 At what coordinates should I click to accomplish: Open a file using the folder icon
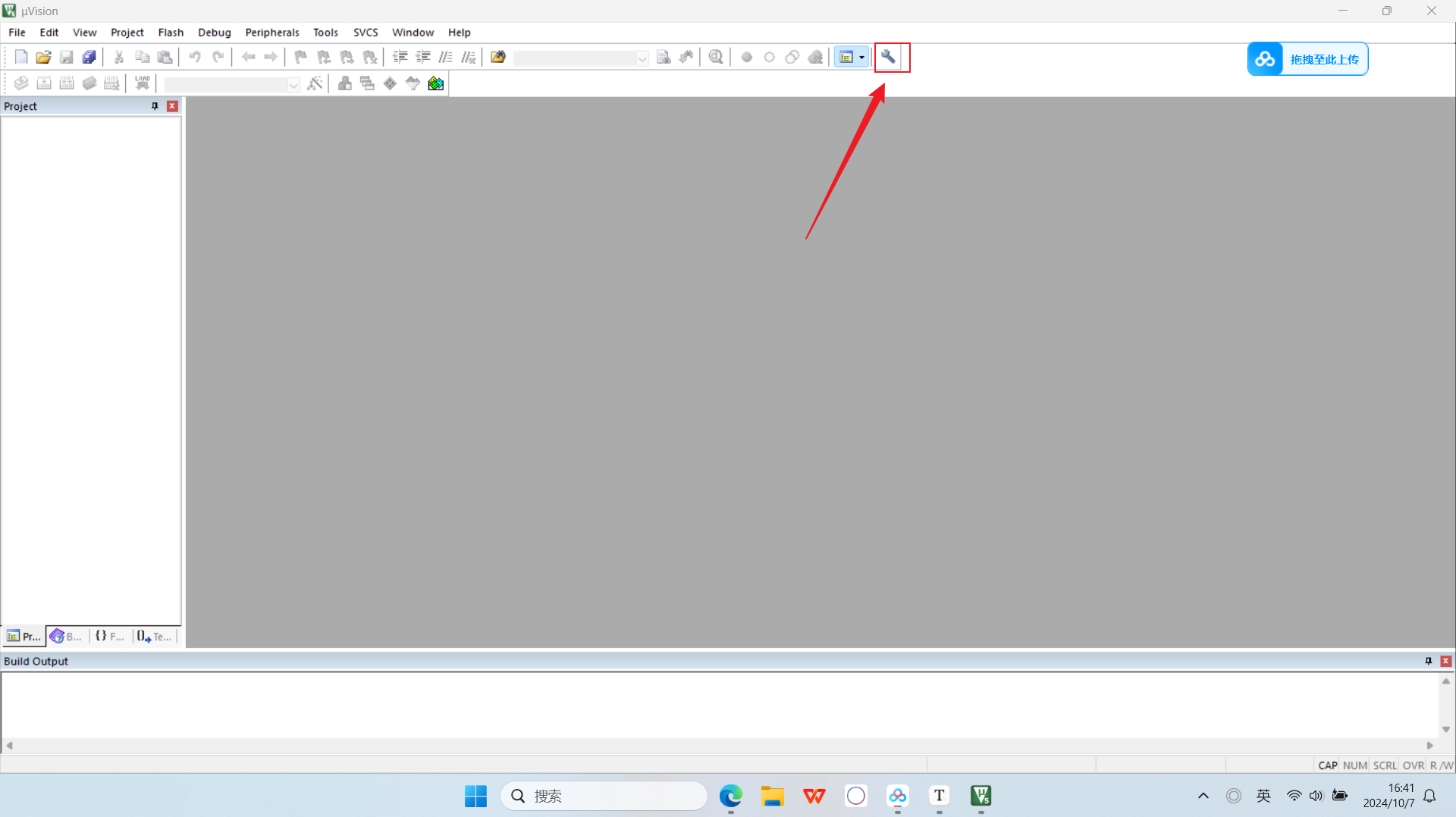pyautogui.click(x=44, y=58)
